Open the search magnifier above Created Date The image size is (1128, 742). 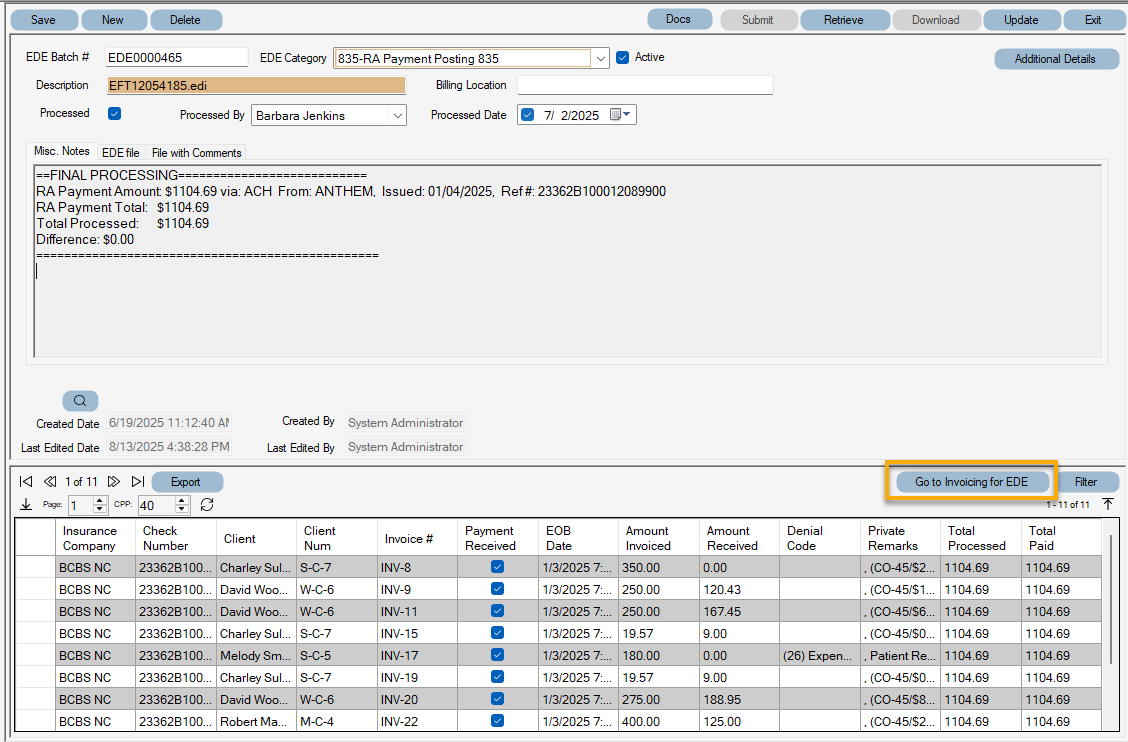(79, 400)
